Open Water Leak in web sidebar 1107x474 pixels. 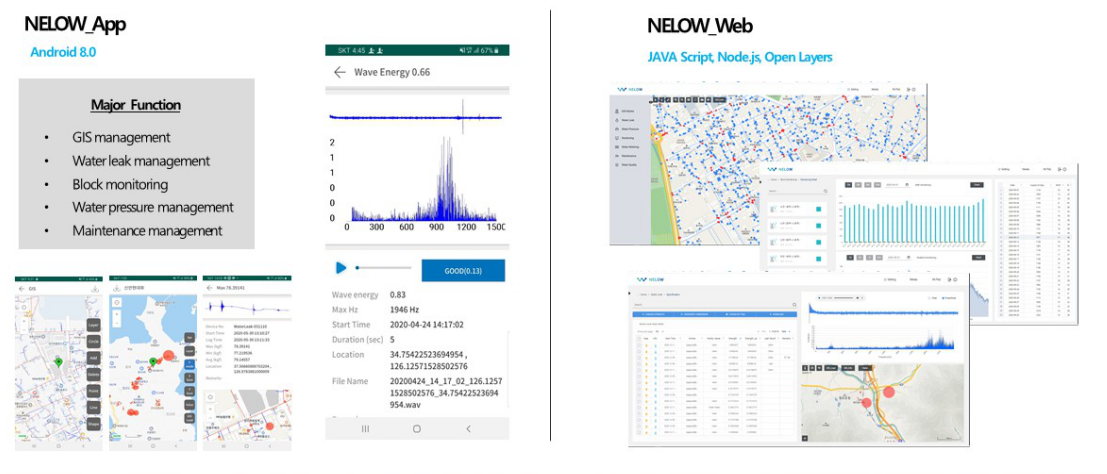tap(629, 120)
